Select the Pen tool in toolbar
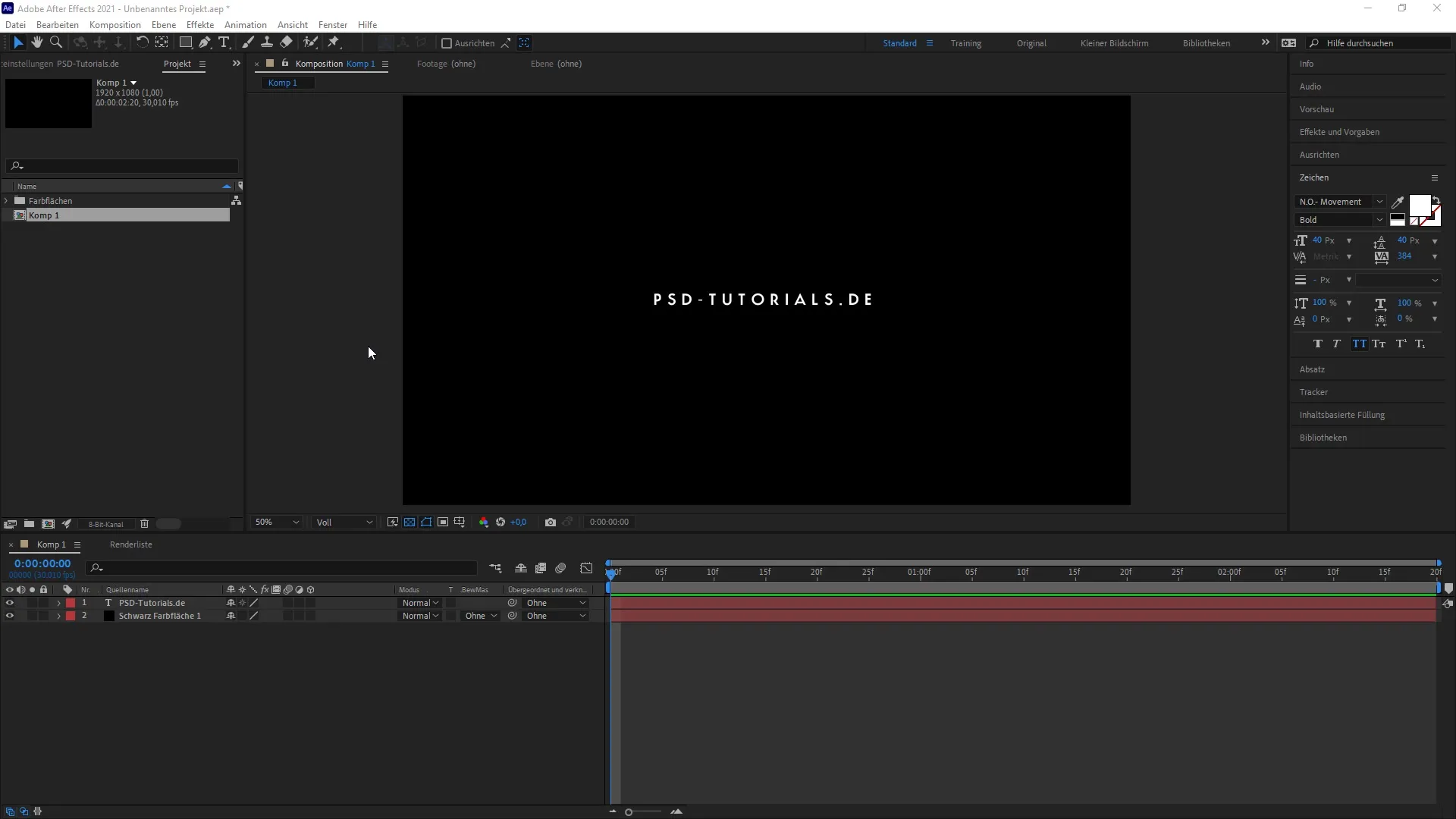The image size is (1456, 819). pyautogui.click(x=205, y=42)
